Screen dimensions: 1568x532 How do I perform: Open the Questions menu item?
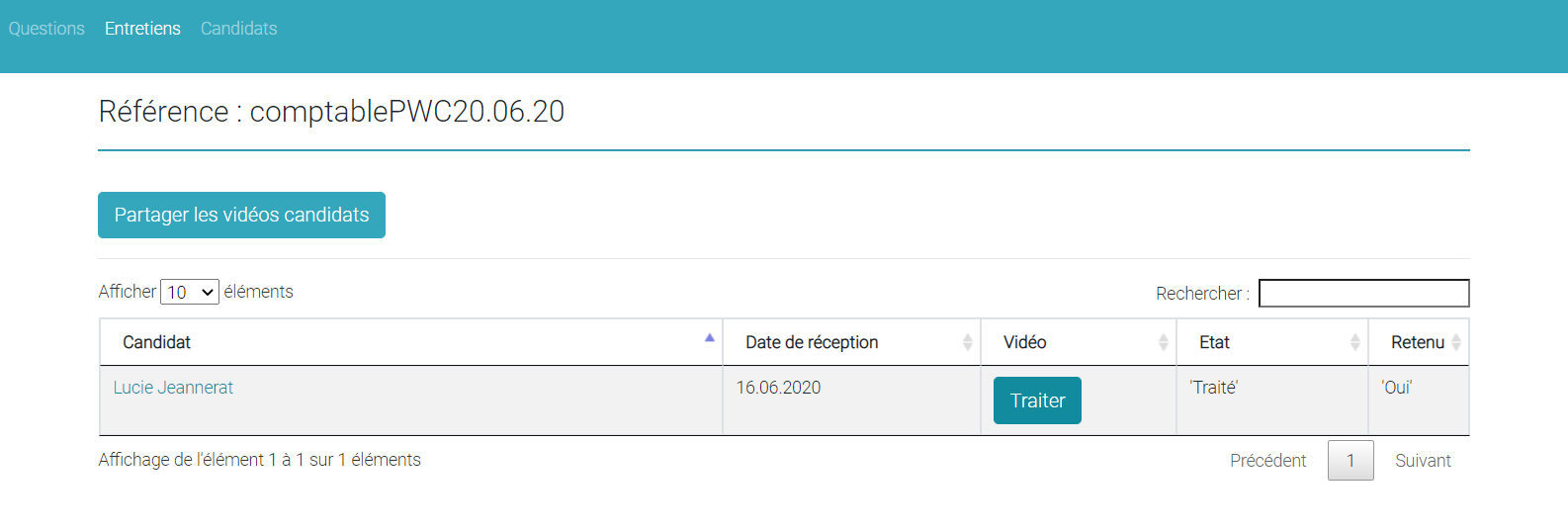(46, 29)
